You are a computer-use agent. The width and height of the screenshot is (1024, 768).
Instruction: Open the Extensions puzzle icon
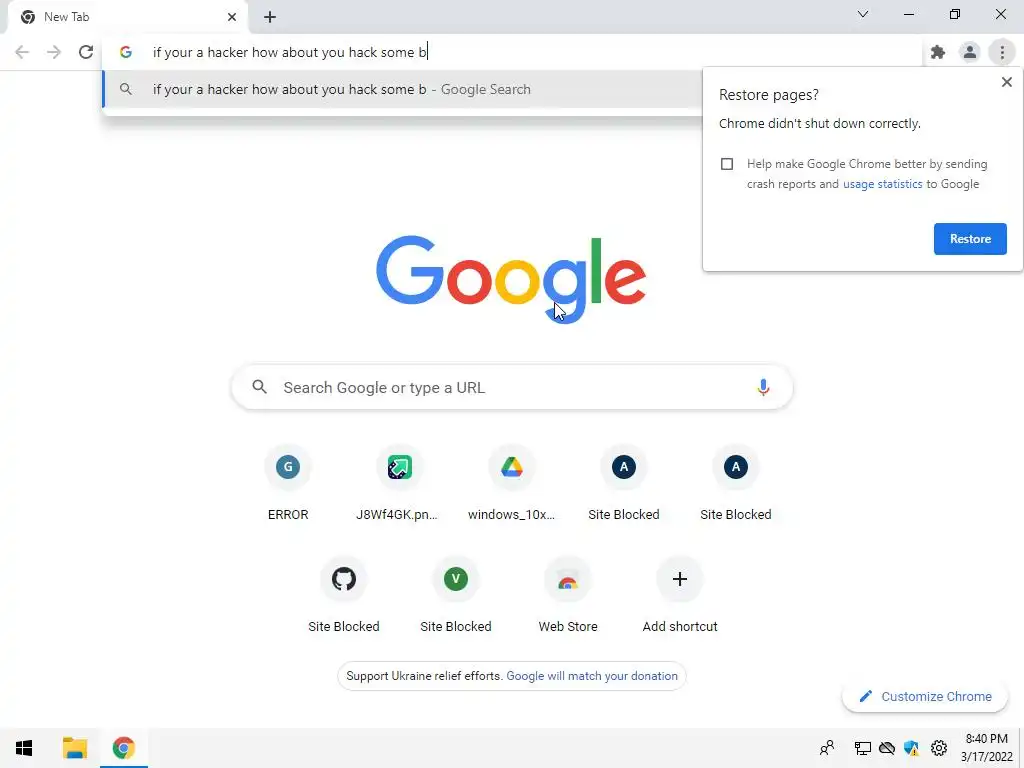[x=938, y=52]
